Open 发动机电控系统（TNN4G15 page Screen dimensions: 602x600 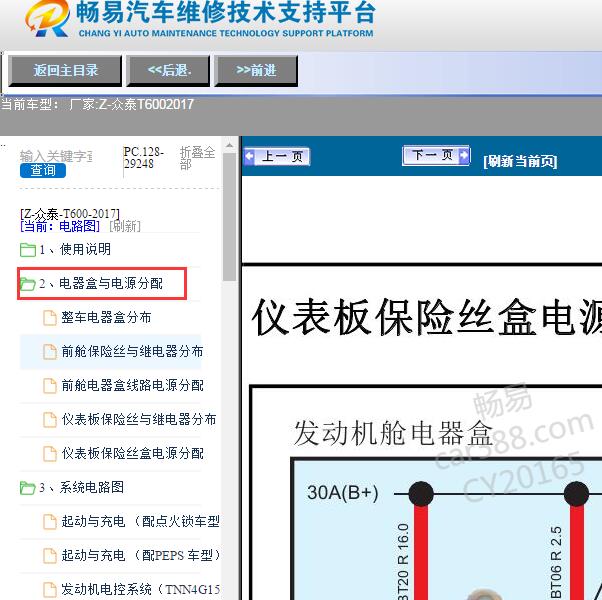click(x=141, y=589)
